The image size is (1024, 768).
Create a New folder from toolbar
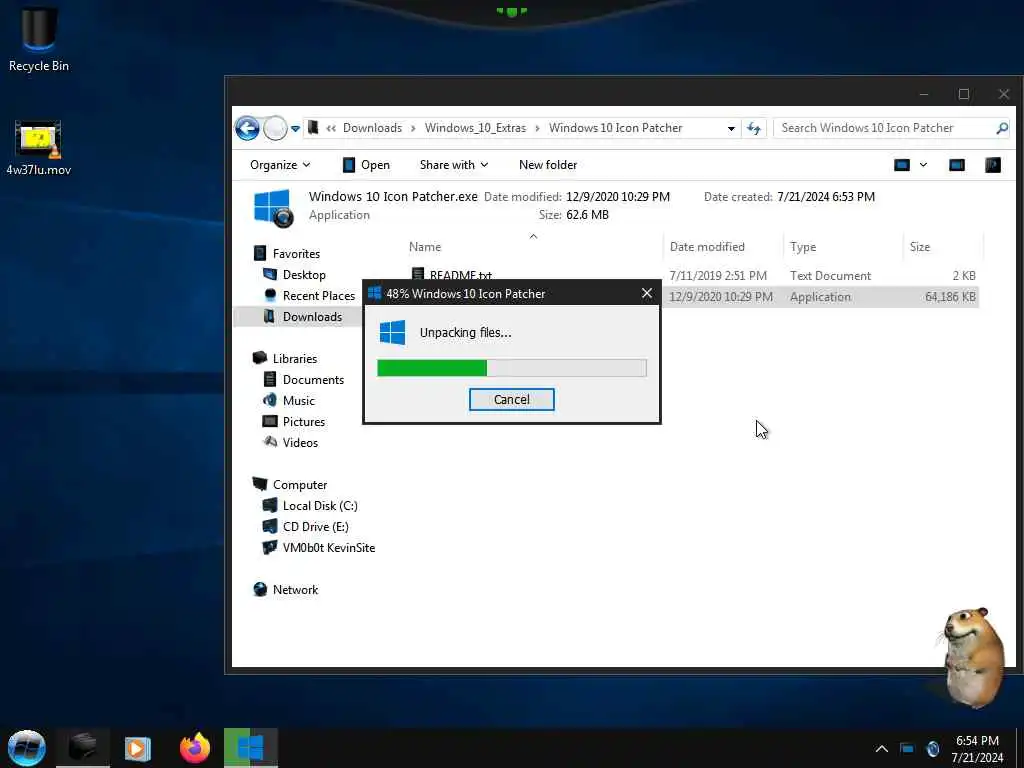[x=548, y=165]
